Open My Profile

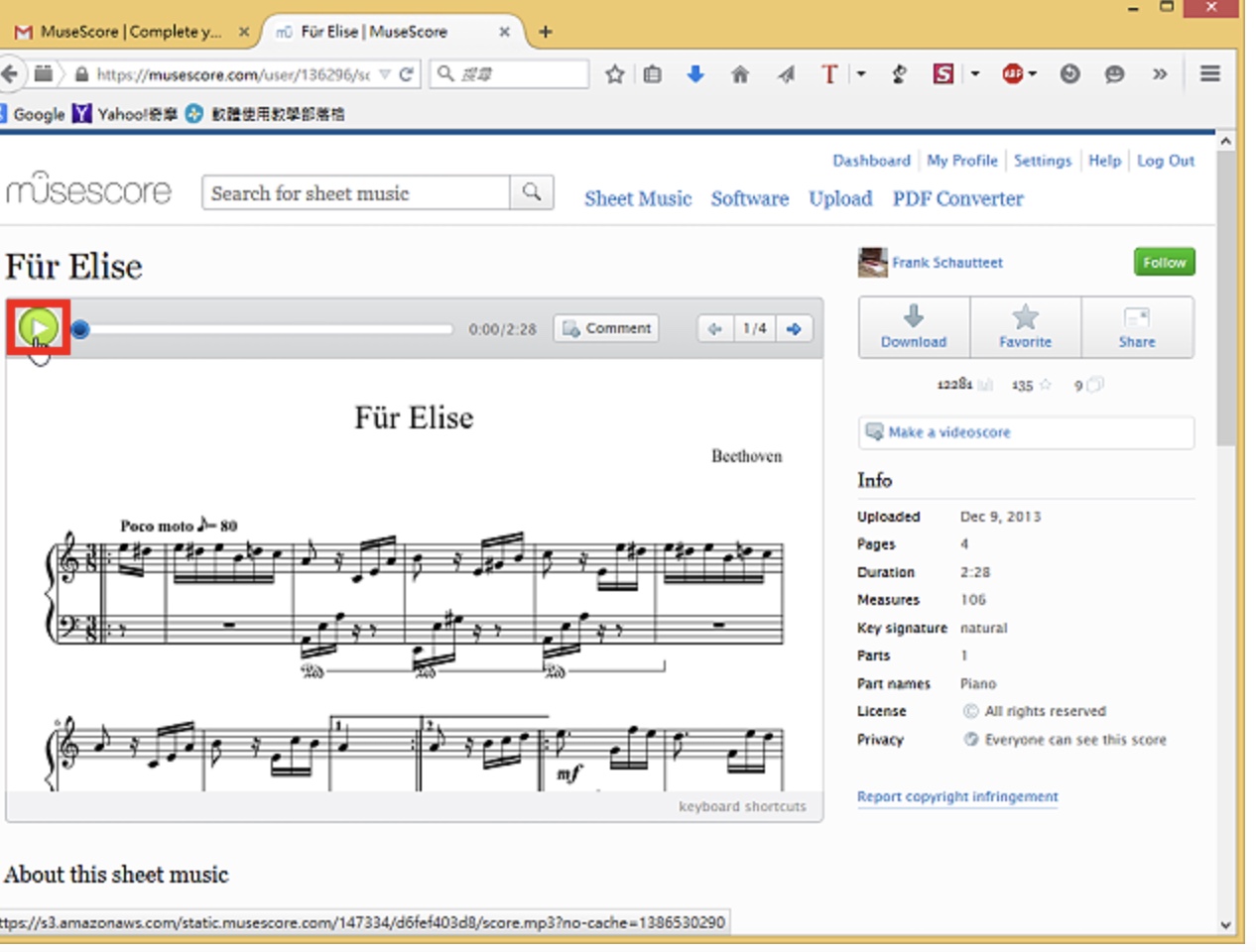click(x=962, y=161)
